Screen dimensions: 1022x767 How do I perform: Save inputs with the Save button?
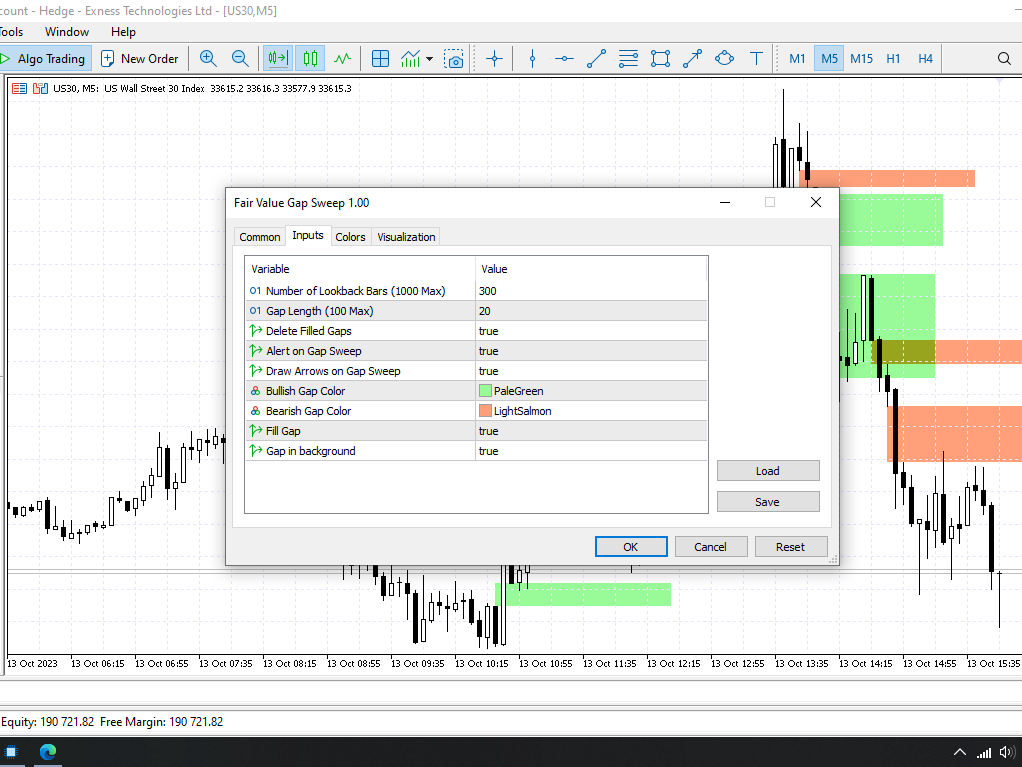point(767,501)
